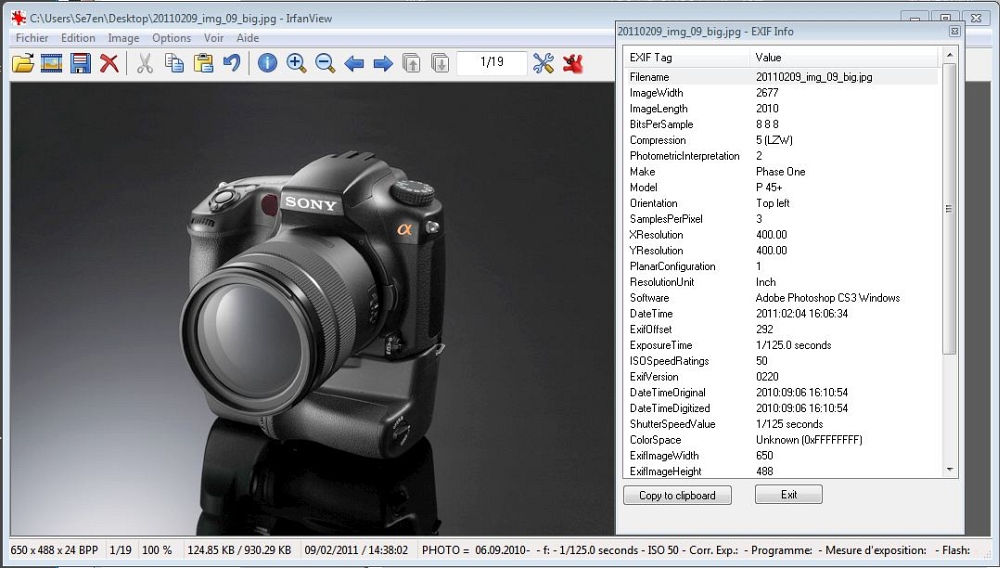Screen dimensions: 1000x568
Task: Select the ImageWidth row
Action: coord(781,92)
